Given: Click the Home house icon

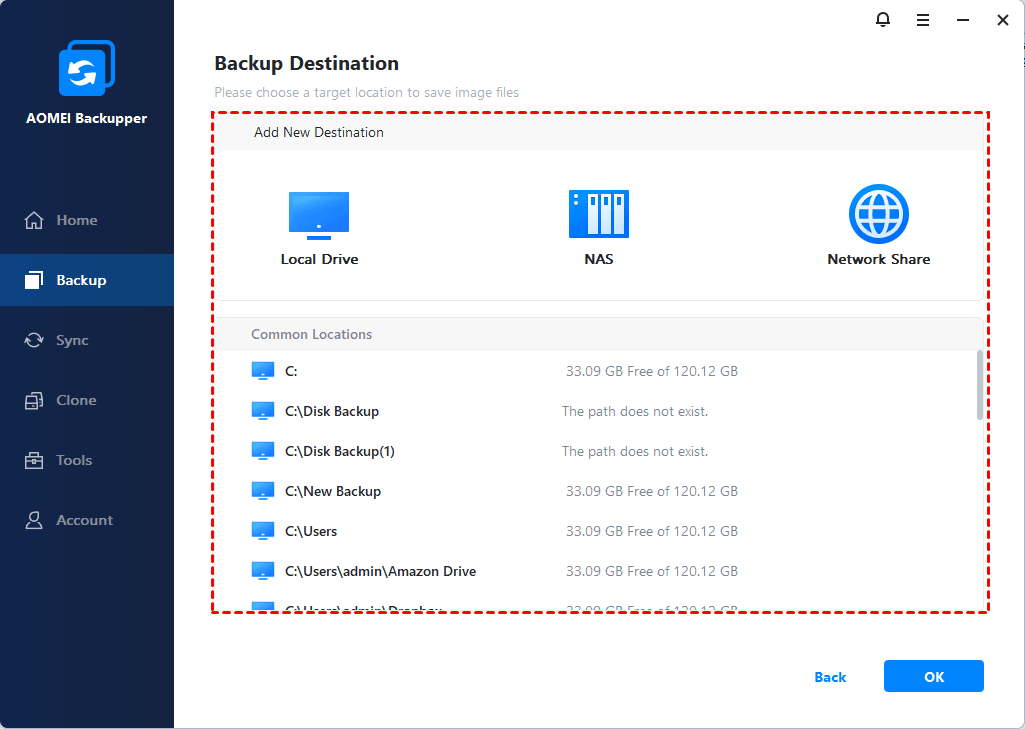Looking at the screenshot, I should point(35,220).
